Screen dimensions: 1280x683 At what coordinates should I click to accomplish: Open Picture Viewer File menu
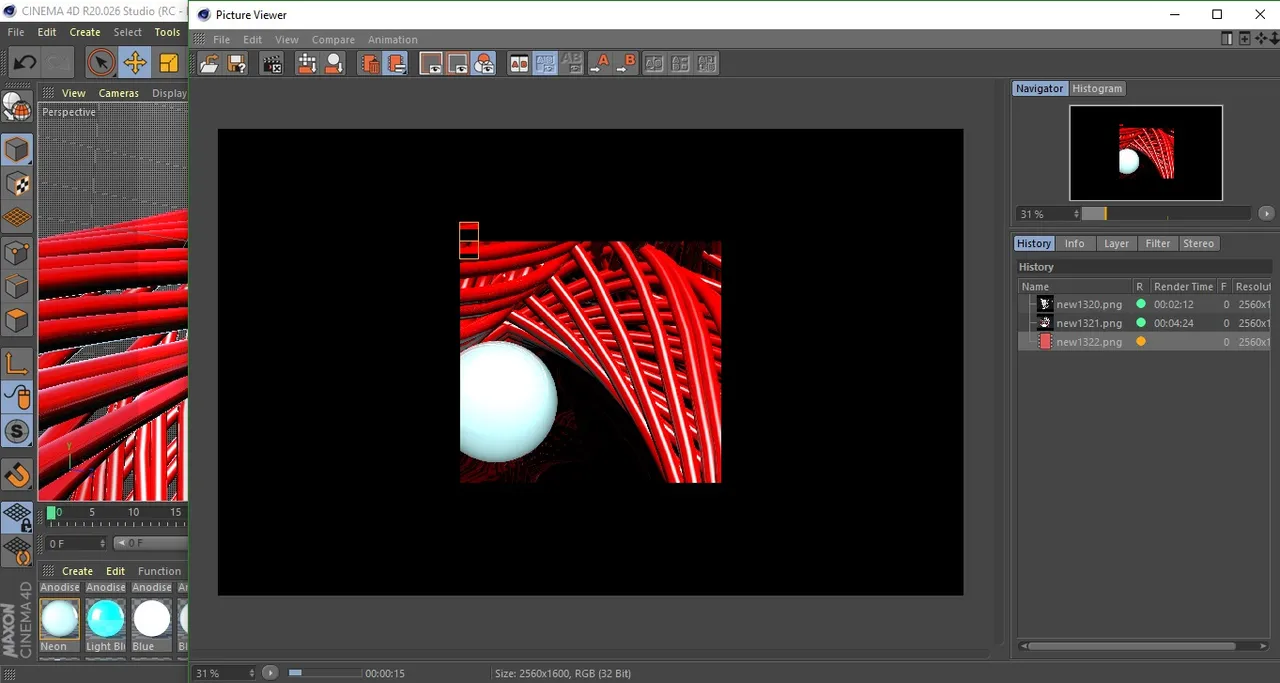click(221, 40)
